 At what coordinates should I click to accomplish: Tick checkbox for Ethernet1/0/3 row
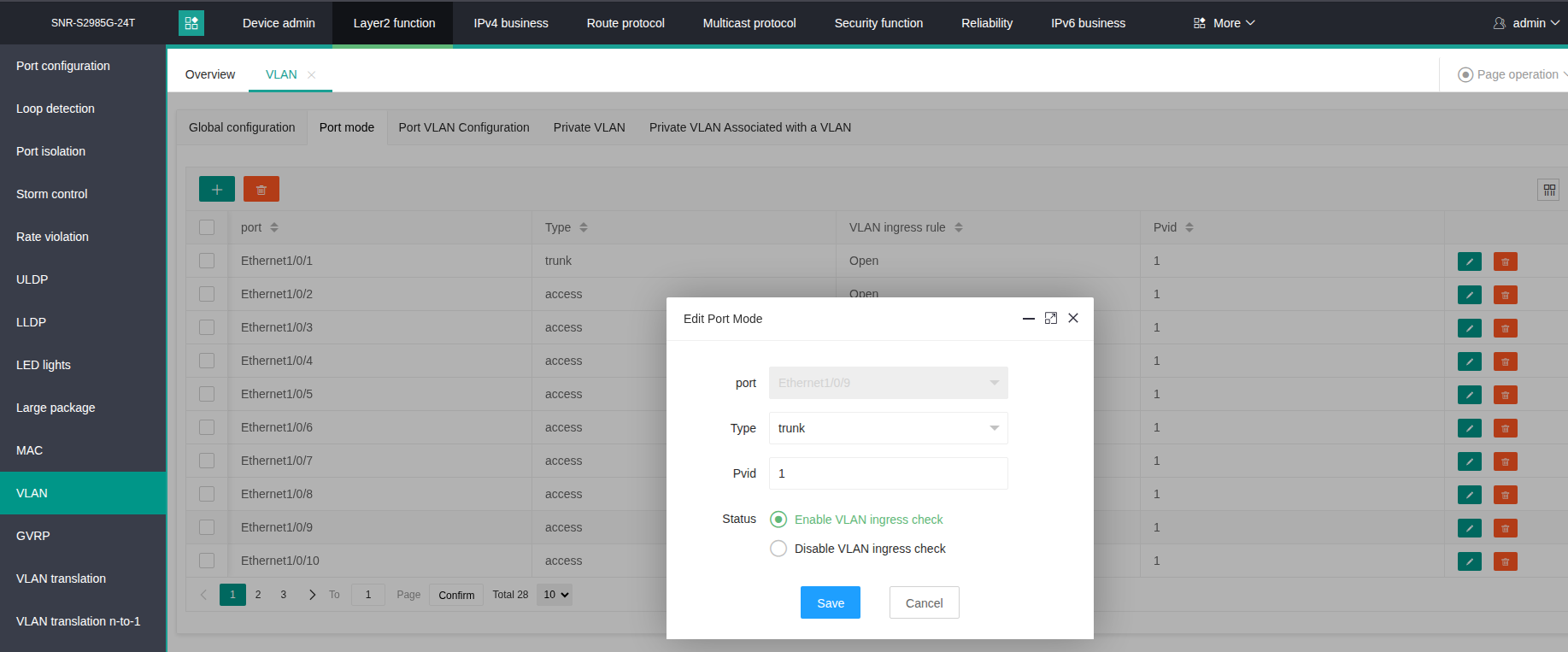[207, 327]
